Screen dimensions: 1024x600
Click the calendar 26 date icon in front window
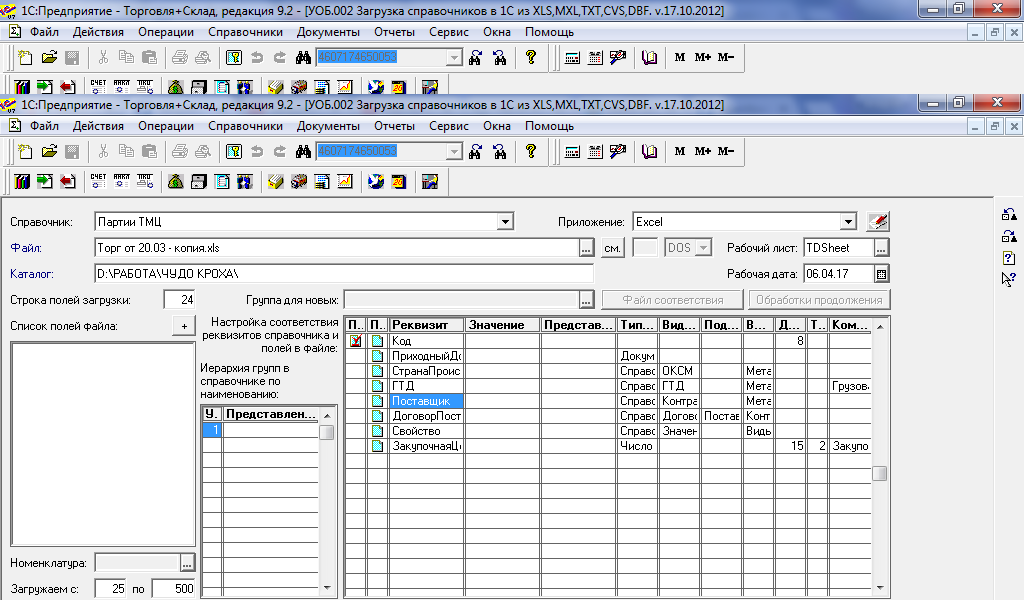(x=398, y=182)
